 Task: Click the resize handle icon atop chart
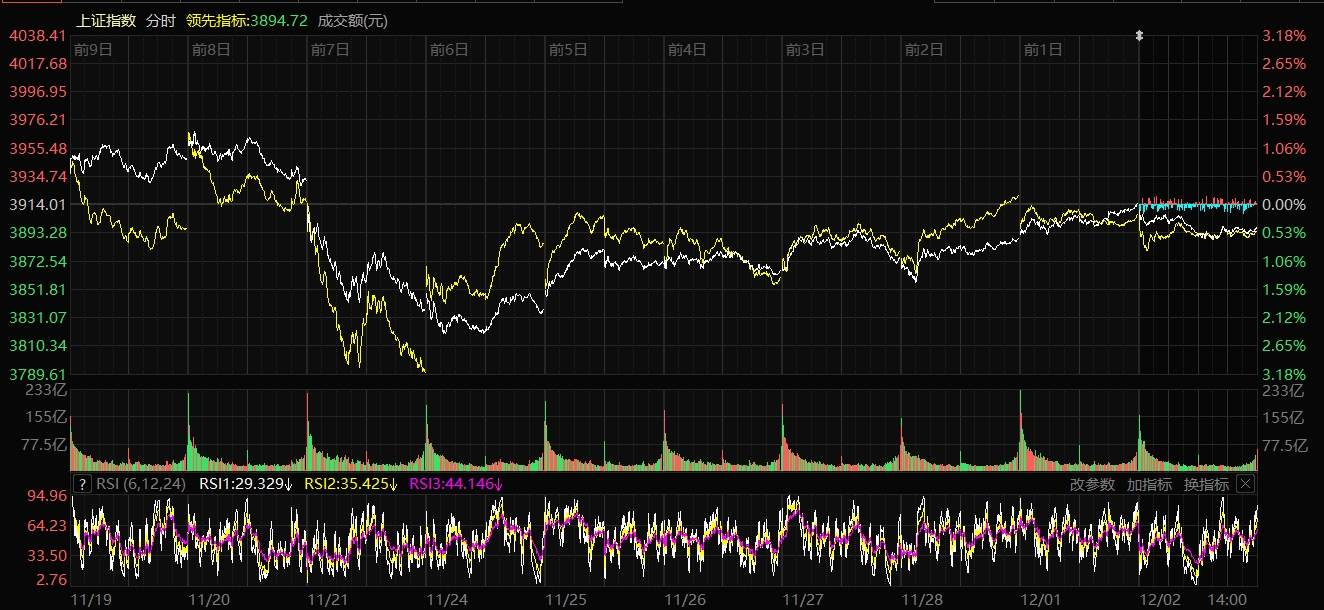coord(1139,36)
